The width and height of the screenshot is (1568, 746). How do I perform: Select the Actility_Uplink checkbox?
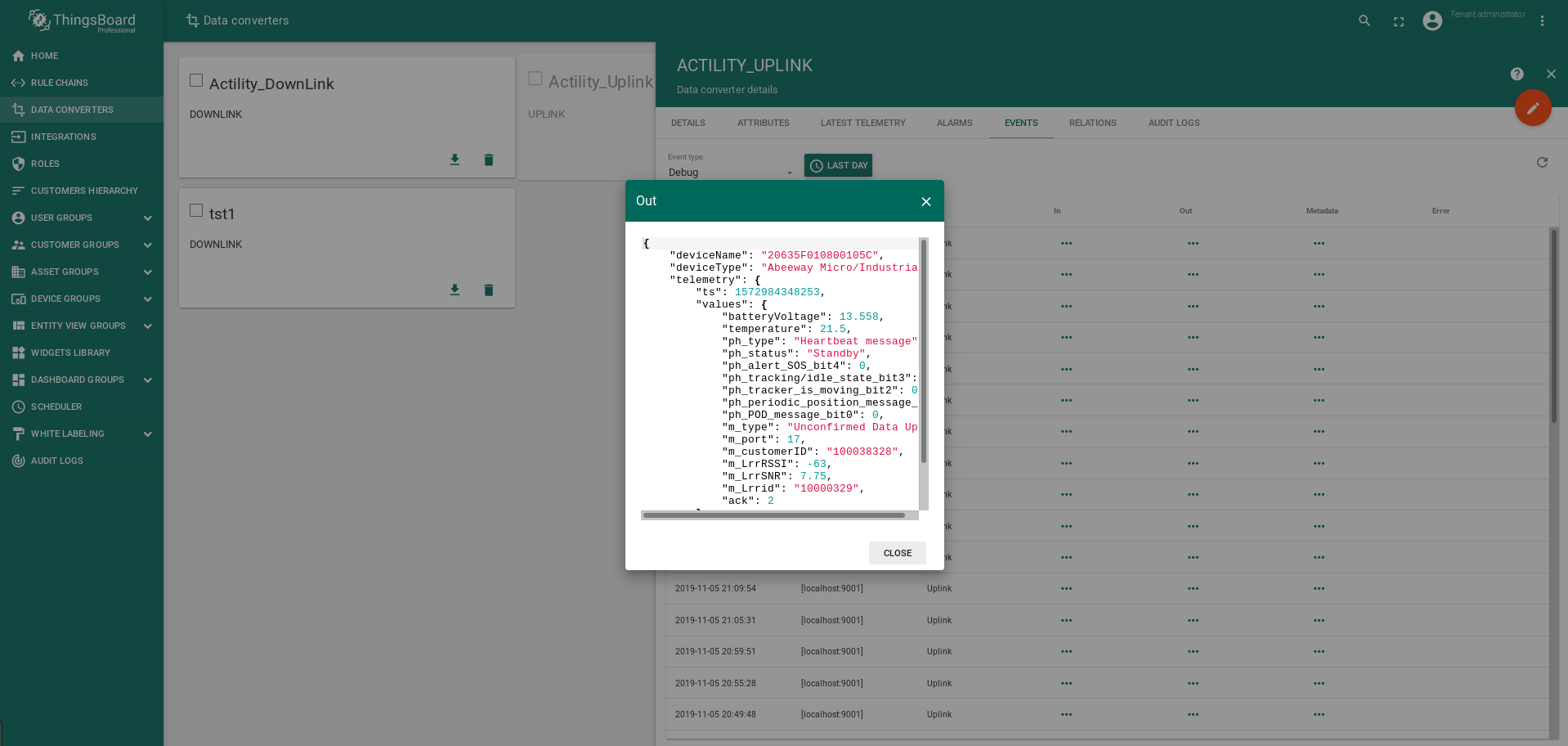[535, 79]
